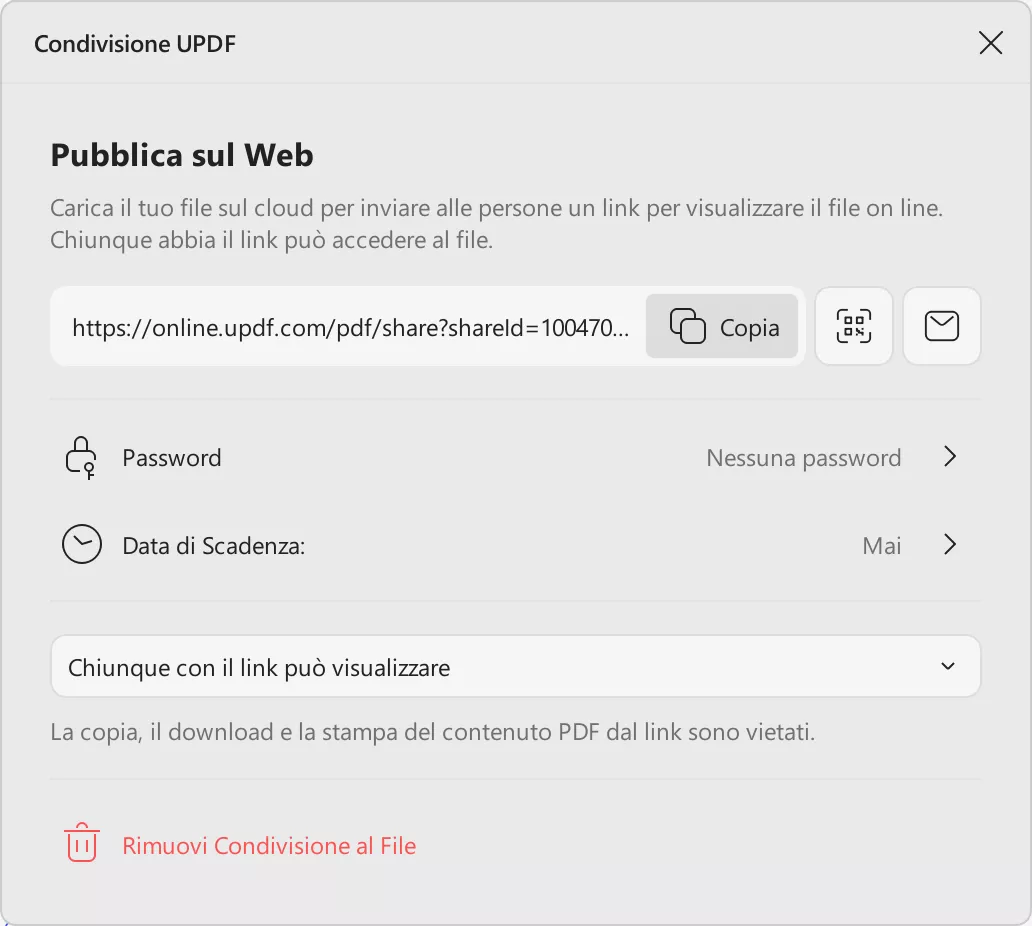This screenshot has height=926, width=1032.
Task: Expand the Data di Scadenza chevron
Action: pyautogui.click(x=950, y=545)
